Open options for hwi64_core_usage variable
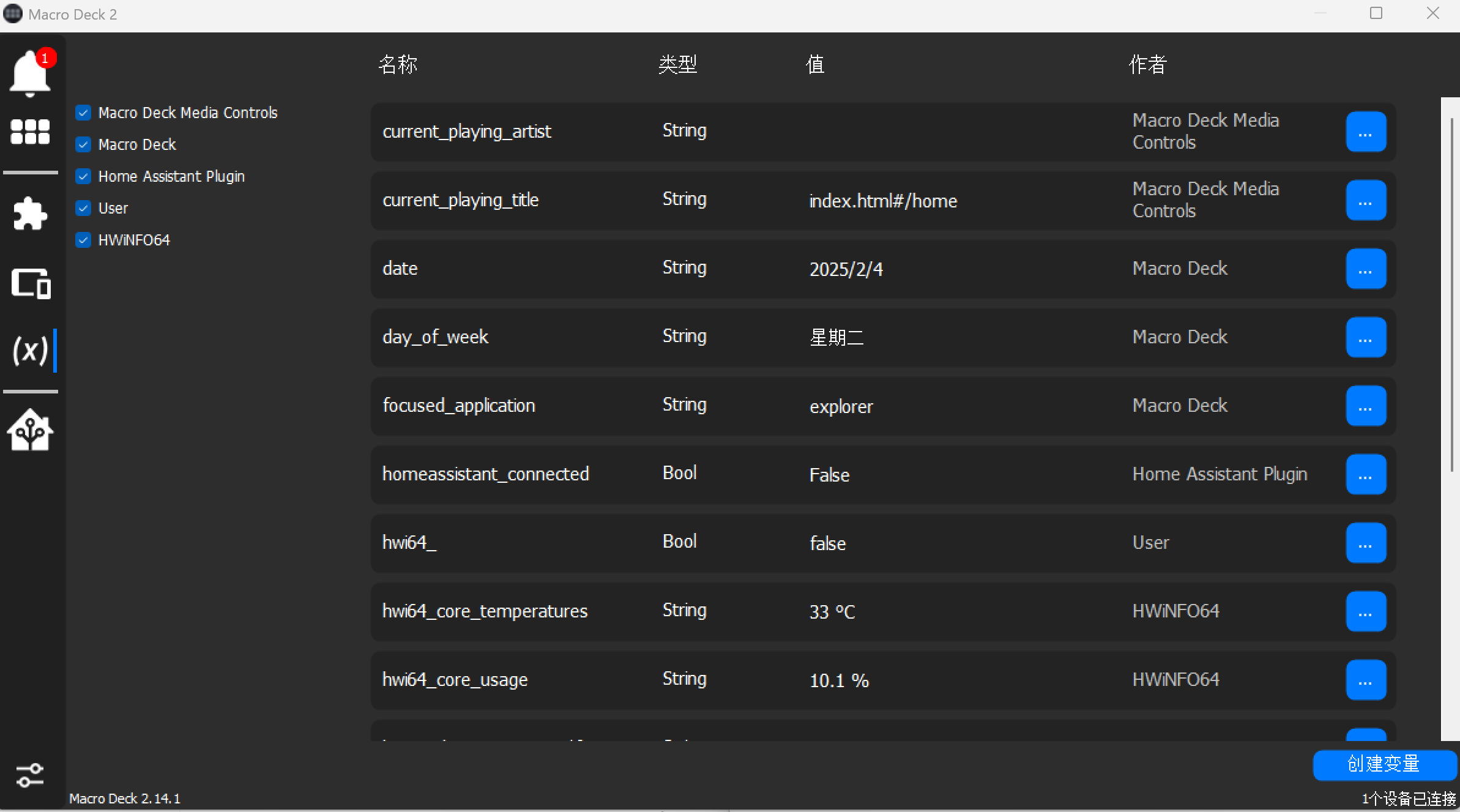 (x=1365, y=680)
